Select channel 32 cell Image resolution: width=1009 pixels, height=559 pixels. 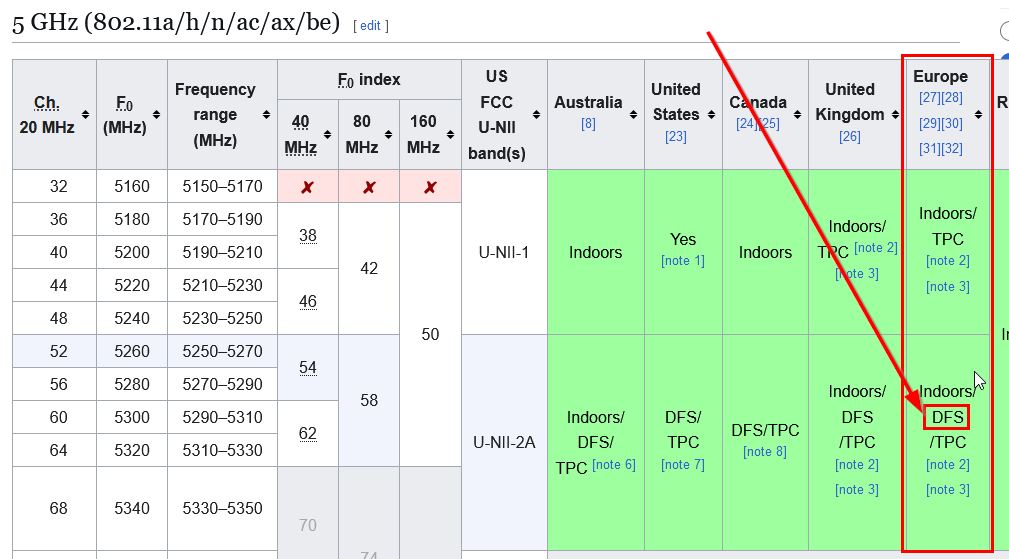pyautogui.click(x=55, y=187)
